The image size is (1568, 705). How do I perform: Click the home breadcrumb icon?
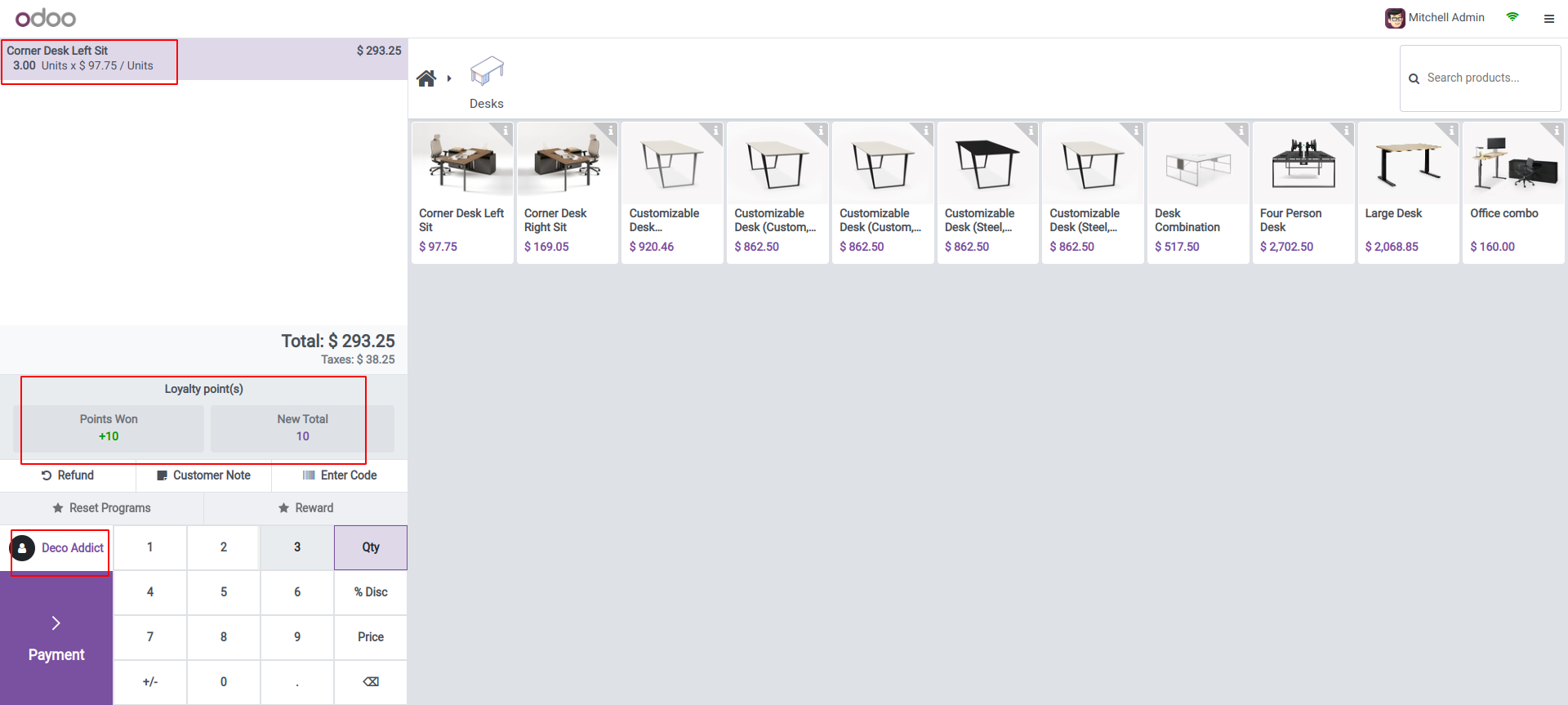pyautogui.click(x=425, y=78)
